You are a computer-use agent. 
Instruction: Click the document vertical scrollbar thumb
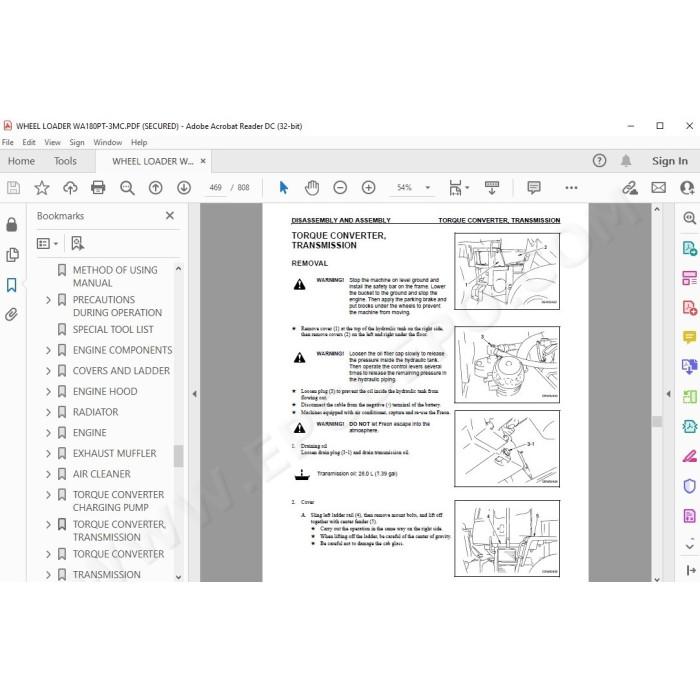[657, 421]
